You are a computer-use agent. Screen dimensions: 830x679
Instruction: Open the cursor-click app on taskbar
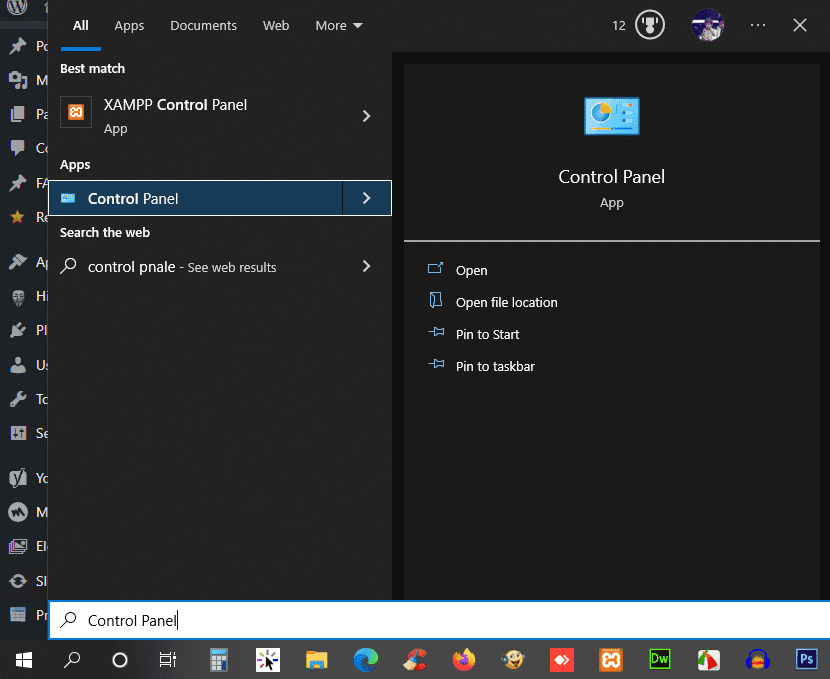268,659
